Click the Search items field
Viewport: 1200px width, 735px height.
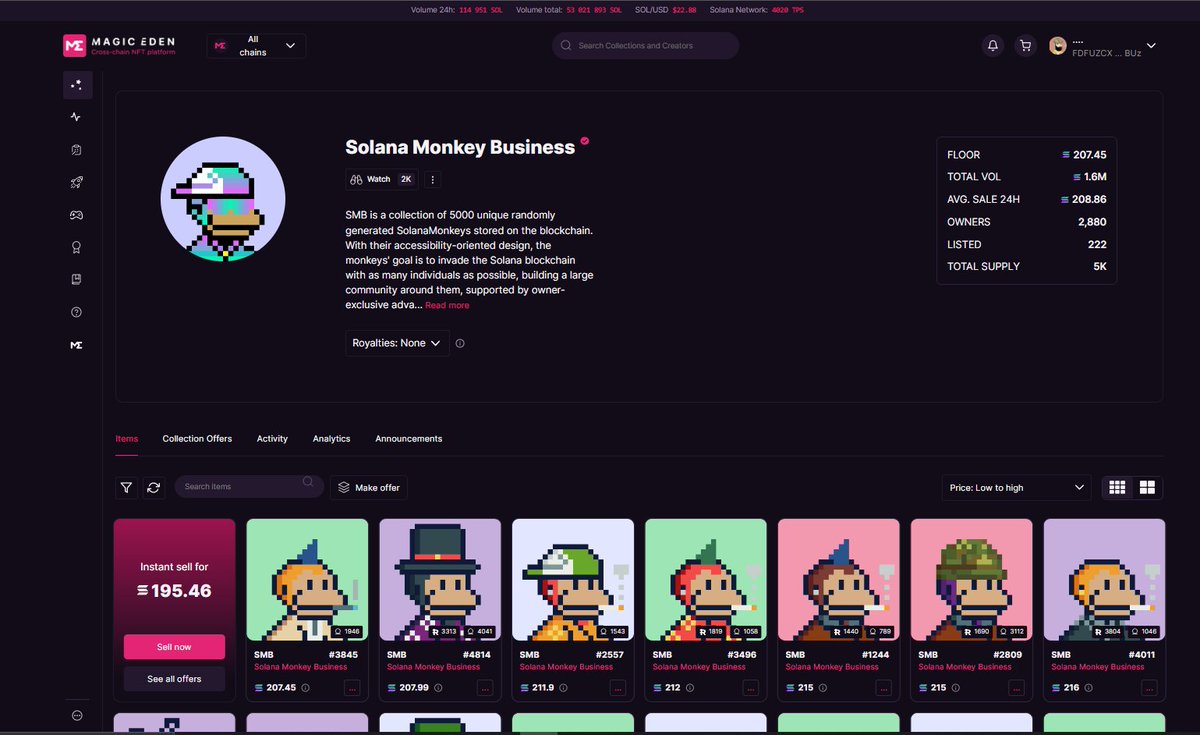tap(249, 487)
